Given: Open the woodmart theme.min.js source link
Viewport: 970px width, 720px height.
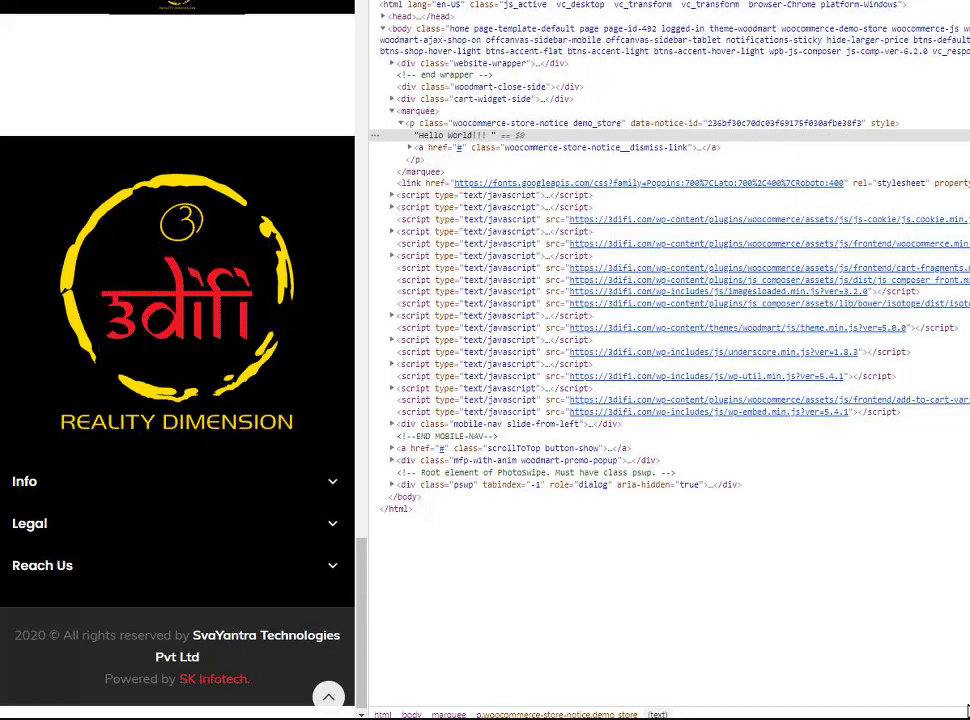Looking at the screenshot, I should coord(737,328).
